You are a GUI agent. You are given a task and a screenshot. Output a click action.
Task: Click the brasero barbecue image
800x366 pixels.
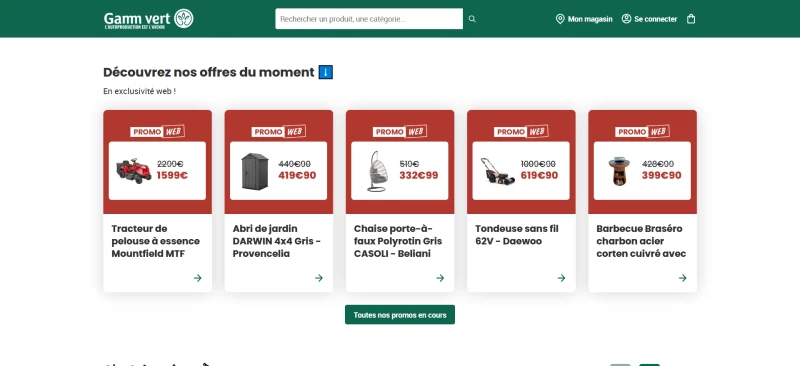[619, 171]
